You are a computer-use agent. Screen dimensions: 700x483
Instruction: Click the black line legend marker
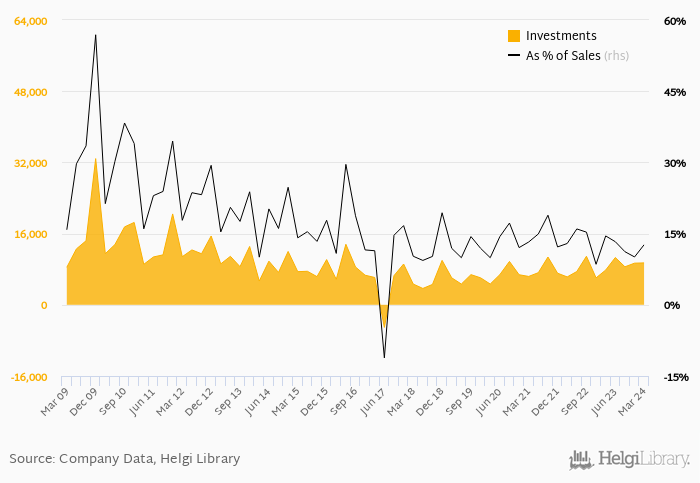pos(514,56)
